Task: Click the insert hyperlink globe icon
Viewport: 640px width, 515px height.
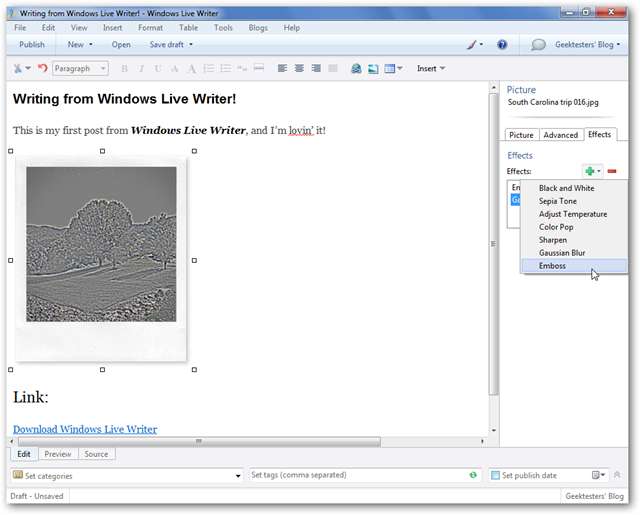Action: pyautogui.click(x=356, y=69)
